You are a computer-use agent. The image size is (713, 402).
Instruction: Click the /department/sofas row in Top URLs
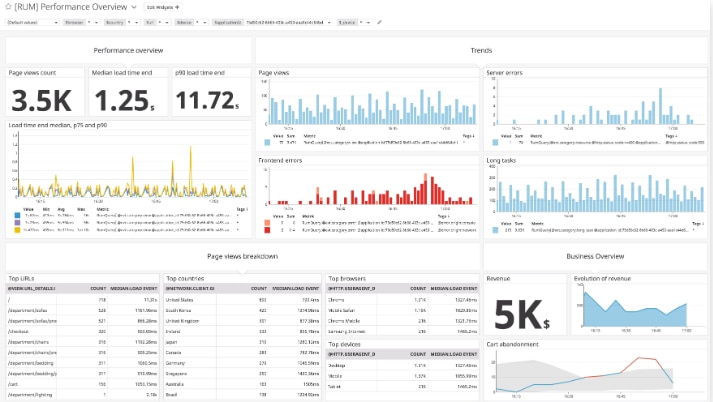coord(83,311)
